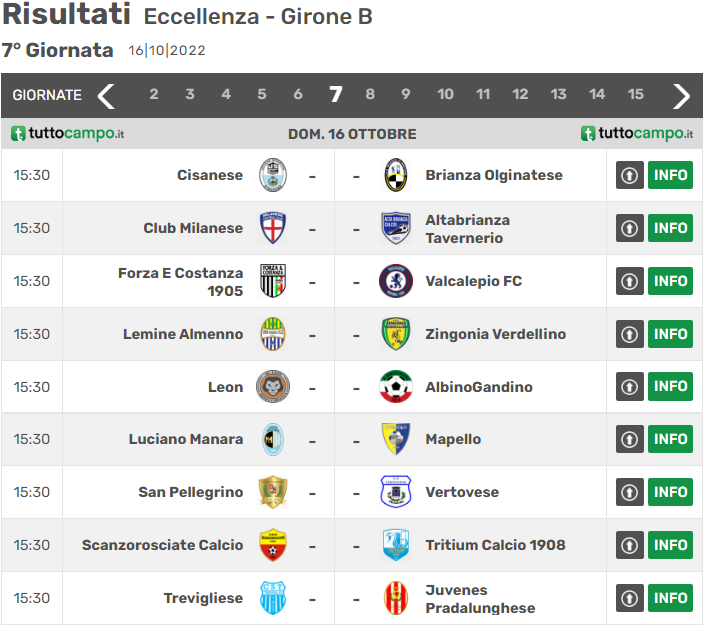
Task: Click the Zingonia Verdellino team crest
Action: (x=395, y=334)
